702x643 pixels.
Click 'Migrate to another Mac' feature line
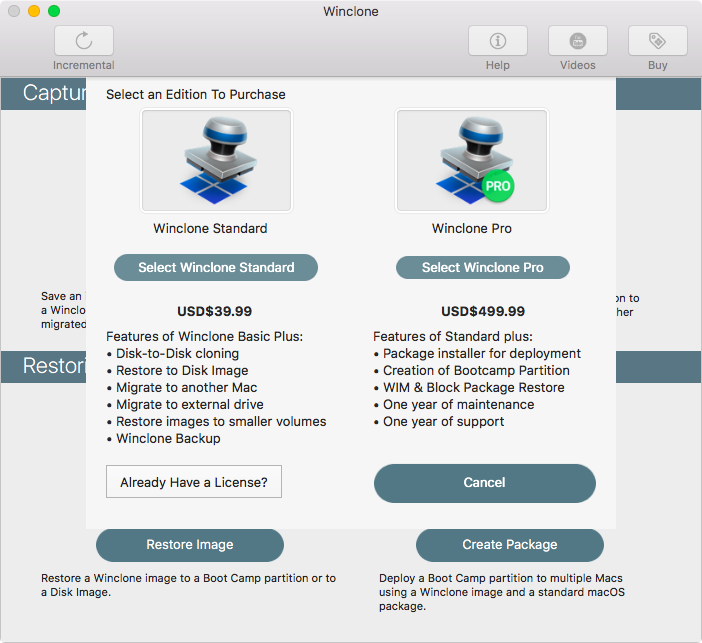click(186, 388)
